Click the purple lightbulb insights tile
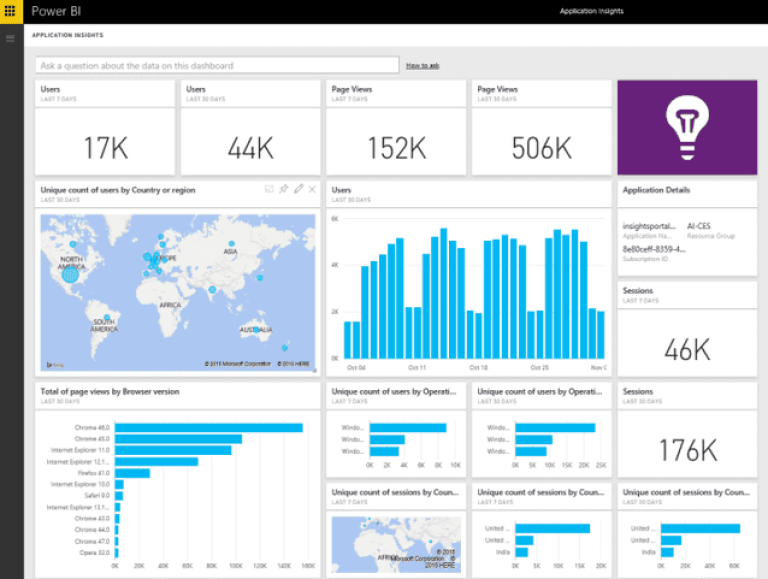 click(686, 128)
